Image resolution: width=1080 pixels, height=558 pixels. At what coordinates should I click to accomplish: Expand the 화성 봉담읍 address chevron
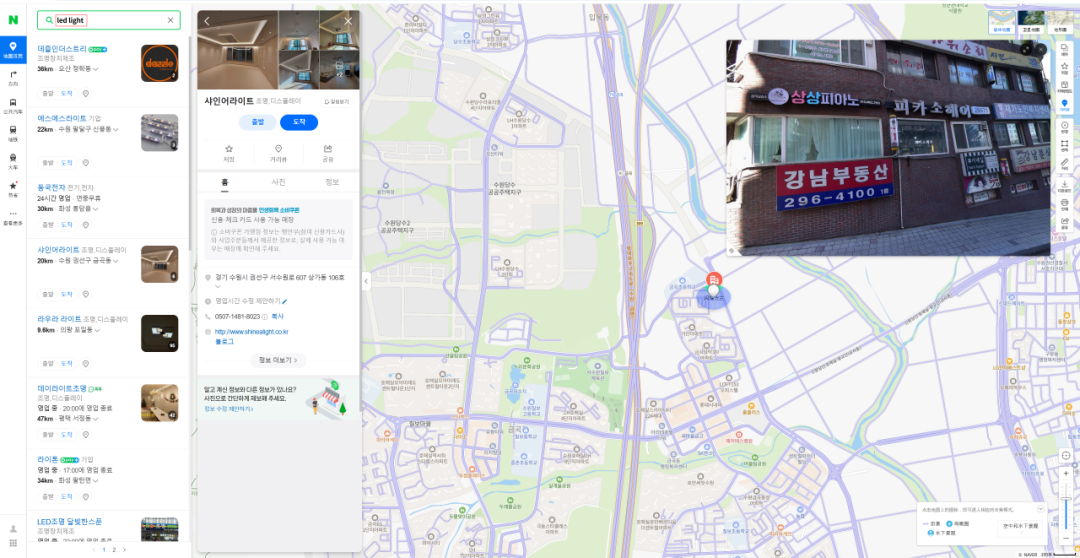pyautogui.click(x=96, y=209)
